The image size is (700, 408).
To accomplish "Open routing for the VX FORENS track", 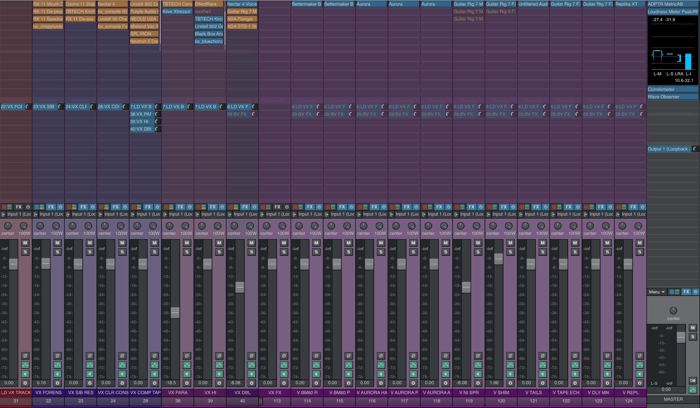I will [x=58, y=365].
